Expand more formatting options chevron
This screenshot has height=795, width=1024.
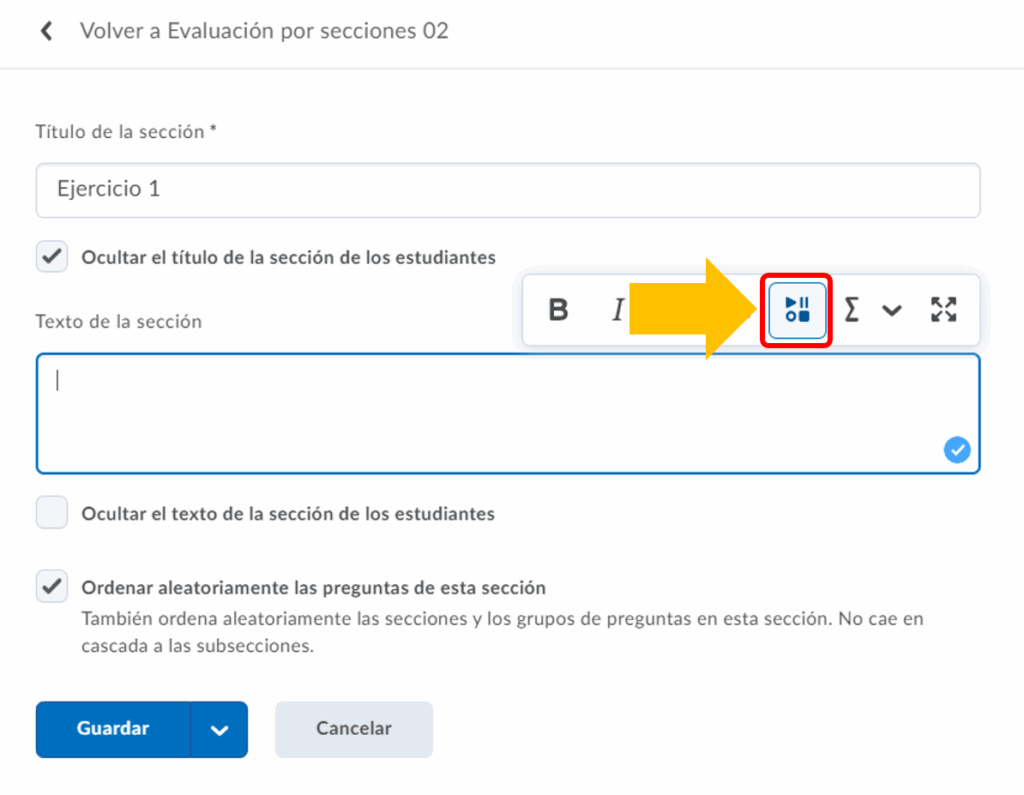pyautogui.click(x=891, y=310)
